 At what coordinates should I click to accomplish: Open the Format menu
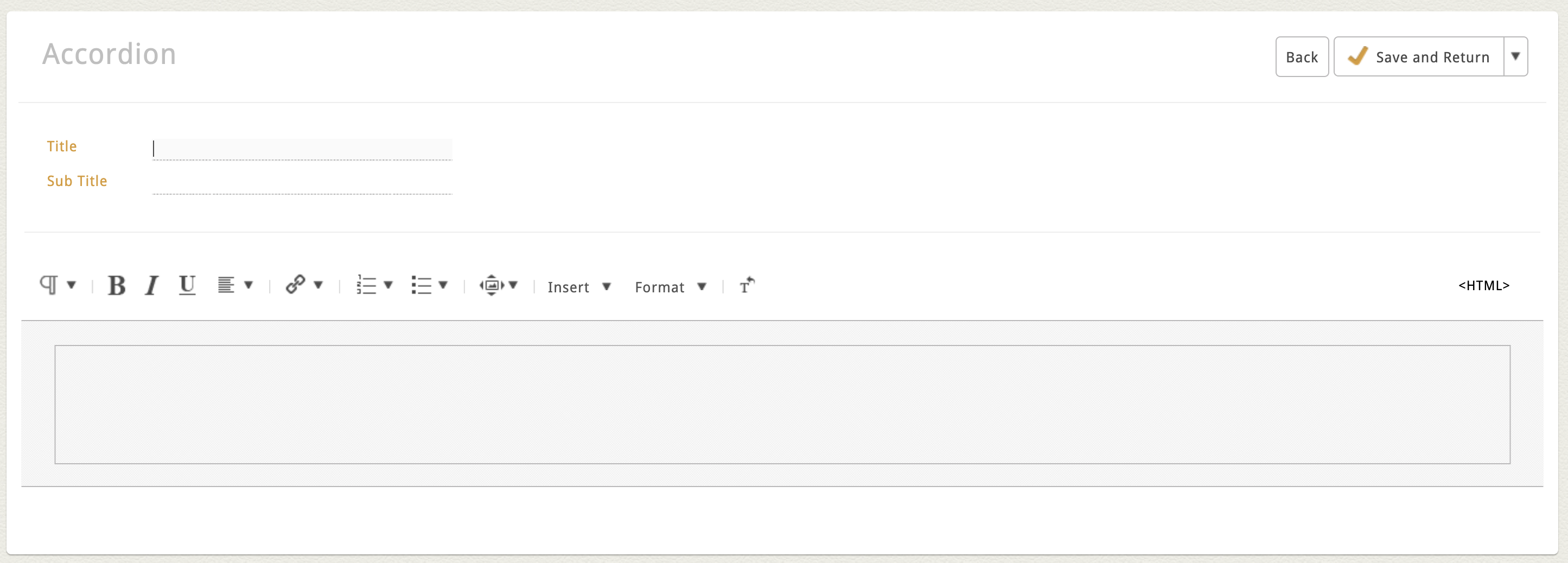click(x=670, y=287)
